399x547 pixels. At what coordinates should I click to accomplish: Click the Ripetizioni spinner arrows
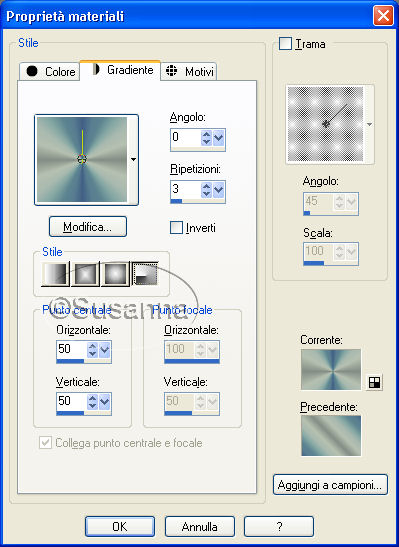pyautogui.click(x=206, y=189)
